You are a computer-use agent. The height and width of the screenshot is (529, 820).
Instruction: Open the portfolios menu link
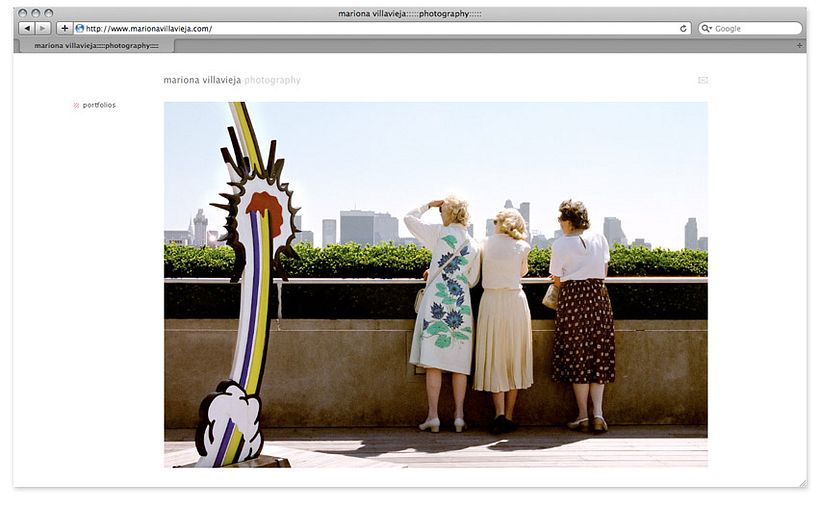99,105
